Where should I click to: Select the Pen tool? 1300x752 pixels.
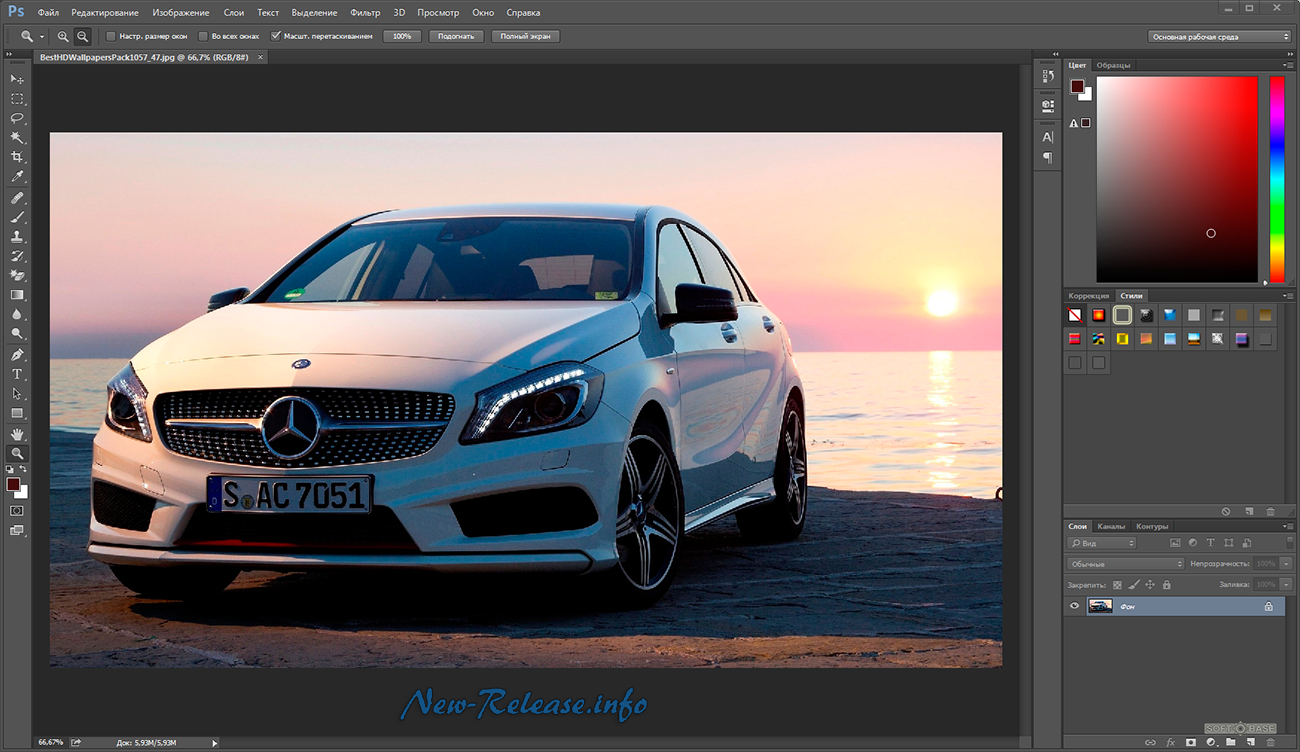click(17, 355)
